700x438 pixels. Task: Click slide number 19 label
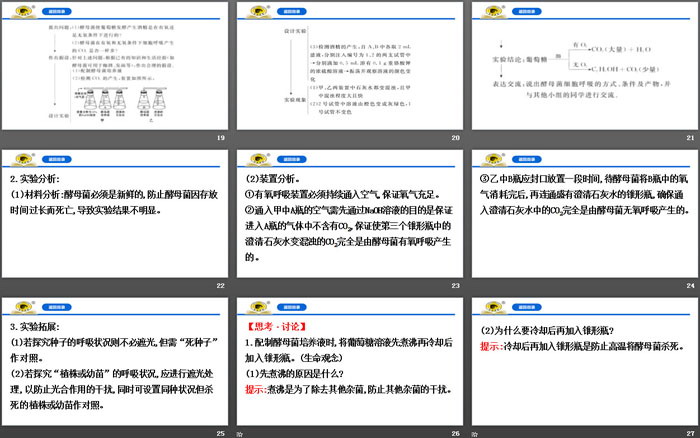pyautogui.click(x=221, y=138)
